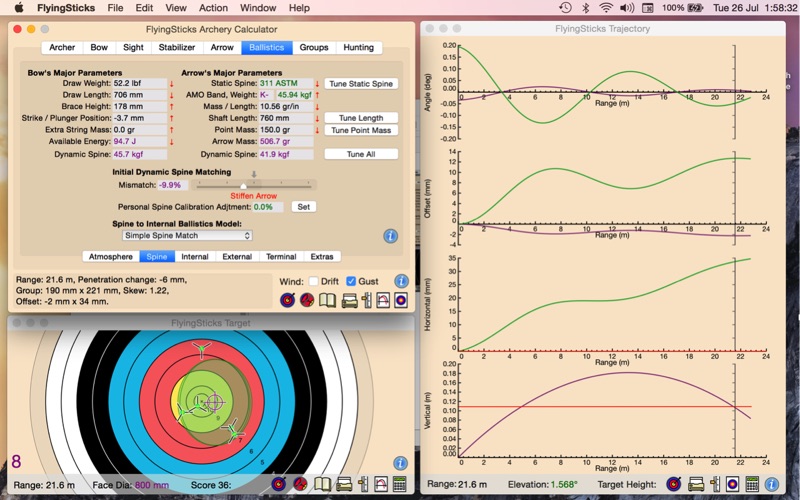Screen dimensions: 800x500
Task: Open the View menu
Action: click(x=176, y=8)
